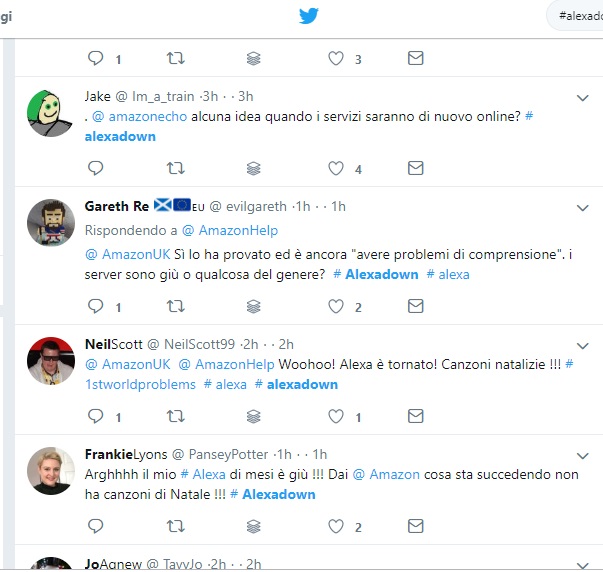
Task: Retweet Gareth Re's AmazonUK tweet
Action: [176, 306]
